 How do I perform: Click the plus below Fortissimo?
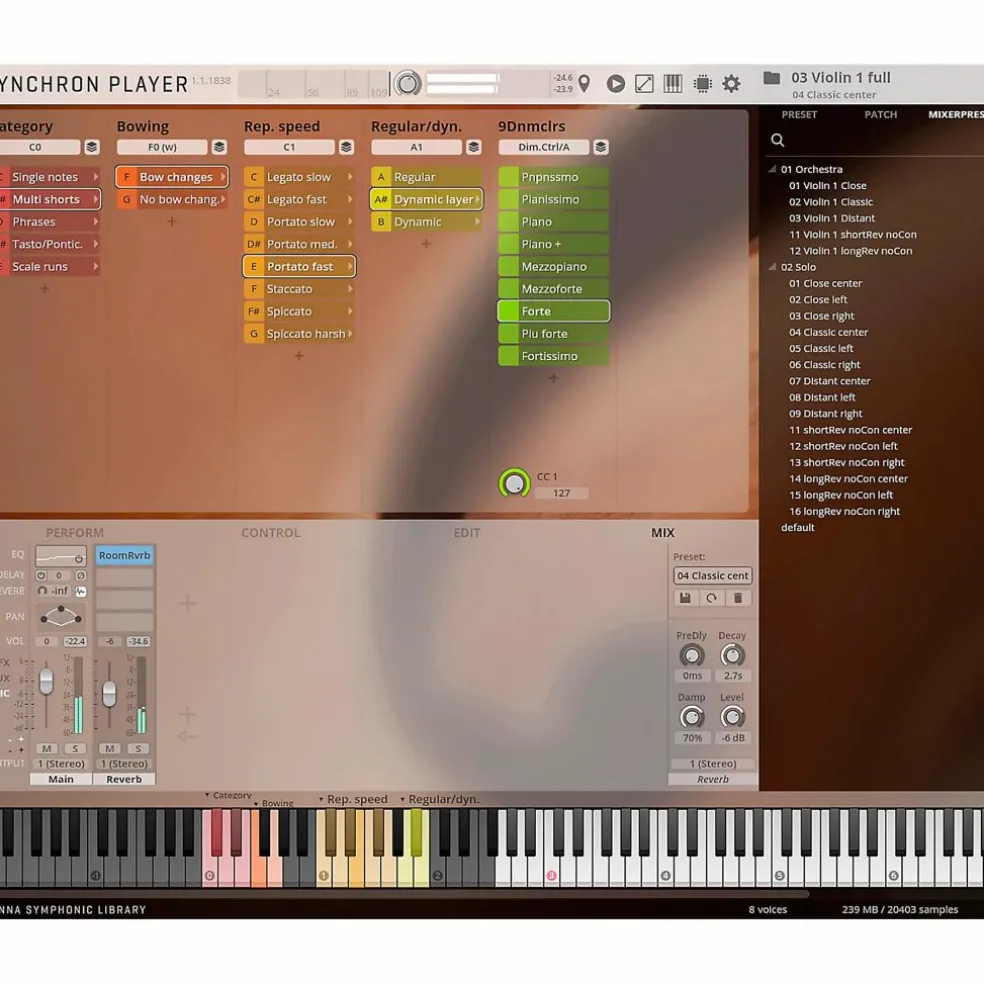click(x=554, y=378)
